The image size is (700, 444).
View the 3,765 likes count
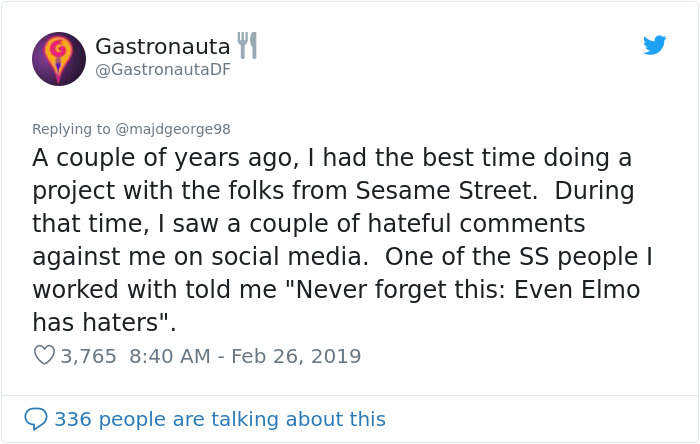88,356
